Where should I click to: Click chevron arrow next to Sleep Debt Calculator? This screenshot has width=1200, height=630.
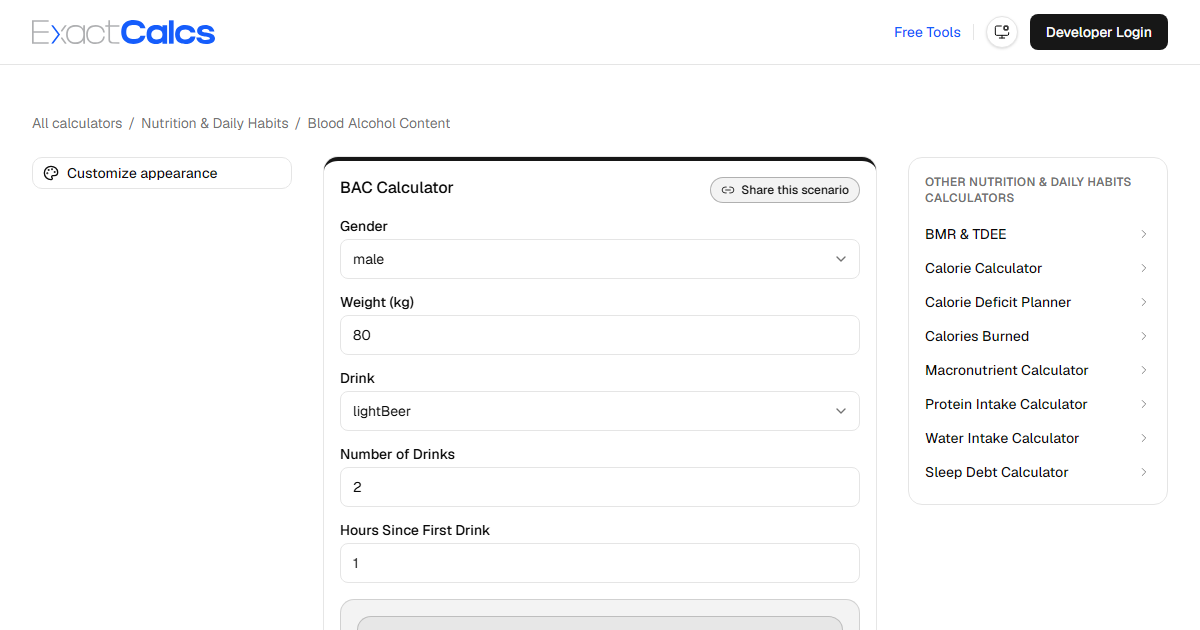pyautogui.click(x=1144, y=472)
